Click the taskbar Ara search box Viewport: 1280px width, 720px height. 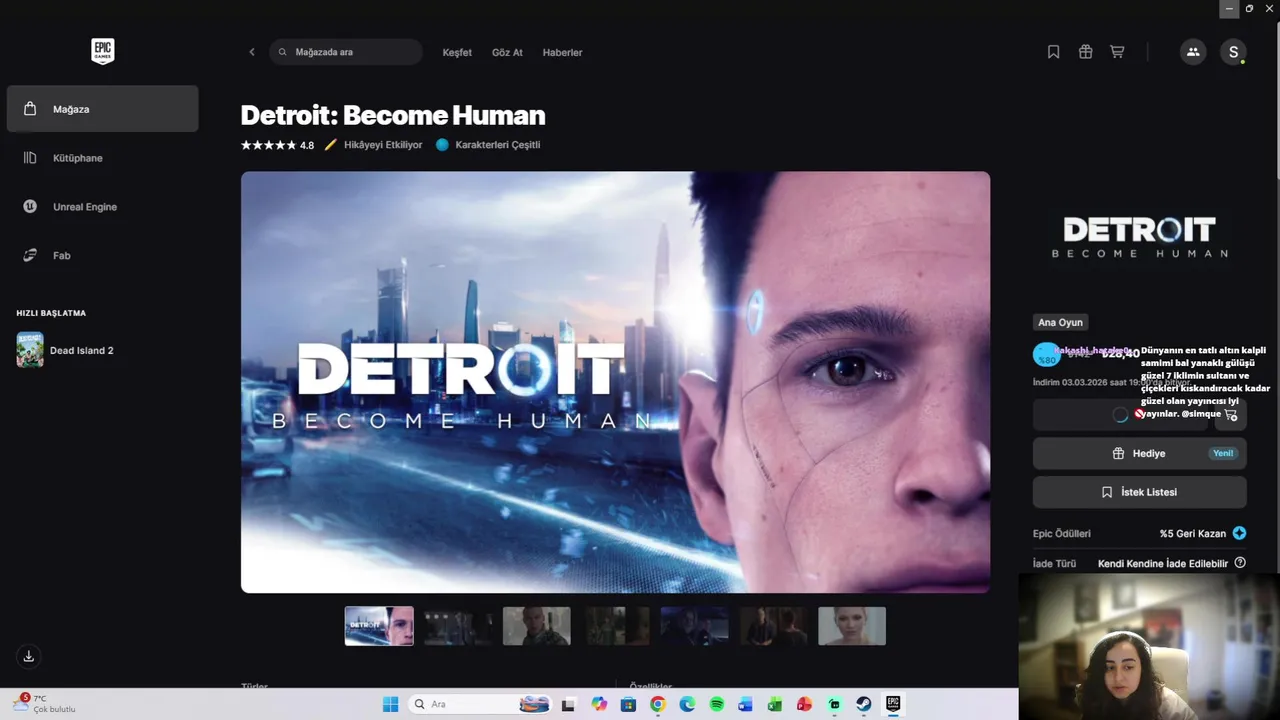coord(482,704)
